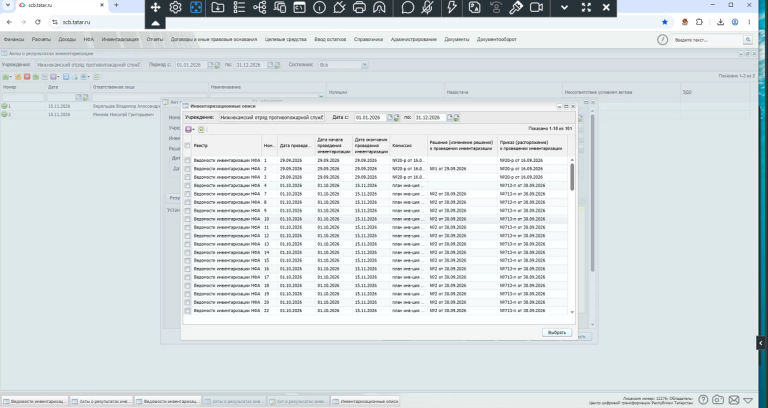Tick checkbox for inventory row number 1
This screenshot has height=408, width=768.
pyautogui.click(x=188, y=161)
